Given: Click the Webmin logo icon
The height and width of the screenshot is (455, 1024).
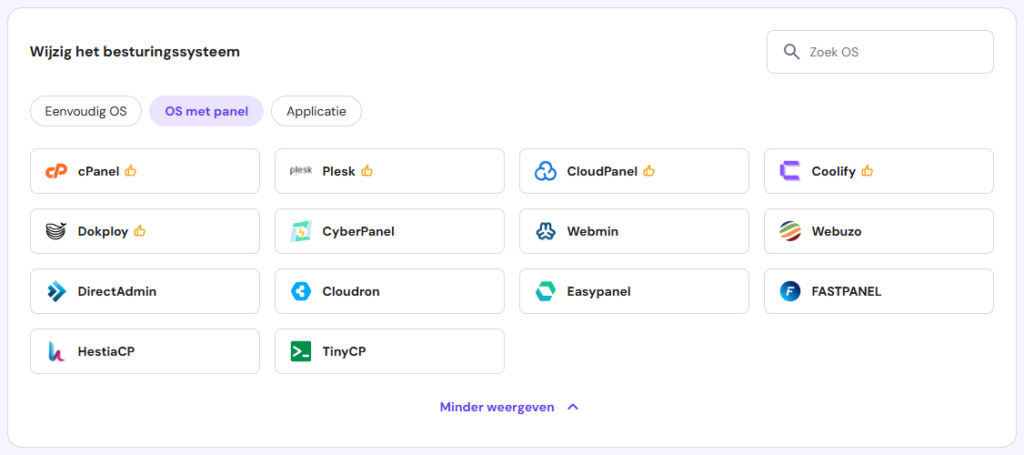Looking at the screenshot, I should (545, 231).
